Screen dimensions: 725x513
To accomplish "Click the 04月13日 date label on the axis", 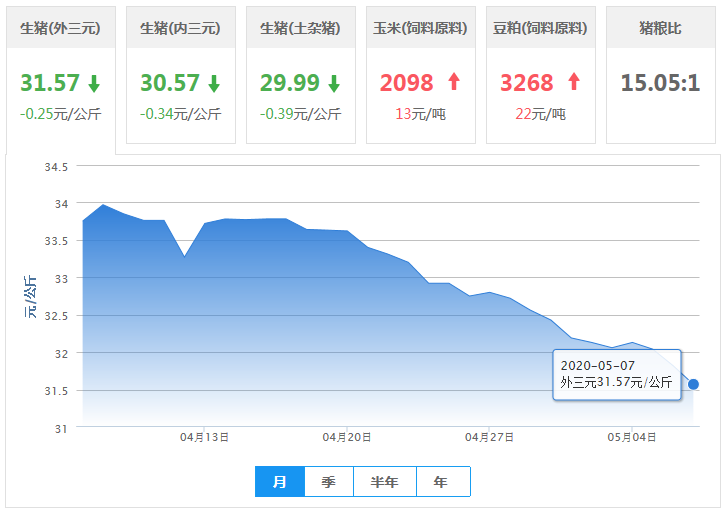I will (205, 437).
